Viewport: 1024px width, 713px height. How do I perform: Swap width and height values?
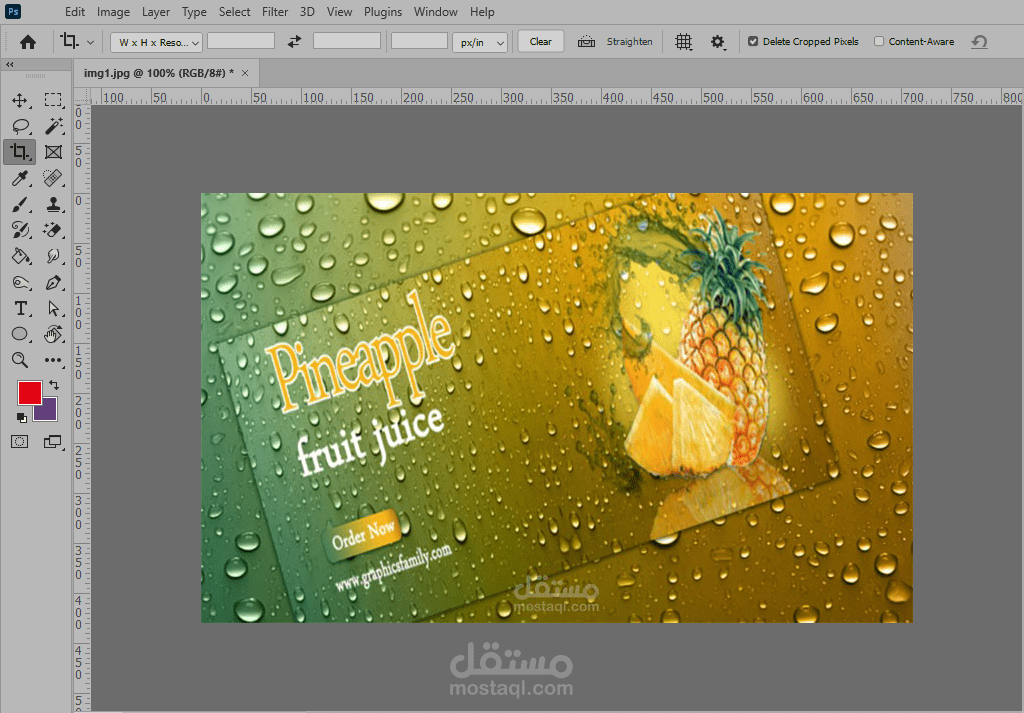pyautogui.click(x=295, y=42)
